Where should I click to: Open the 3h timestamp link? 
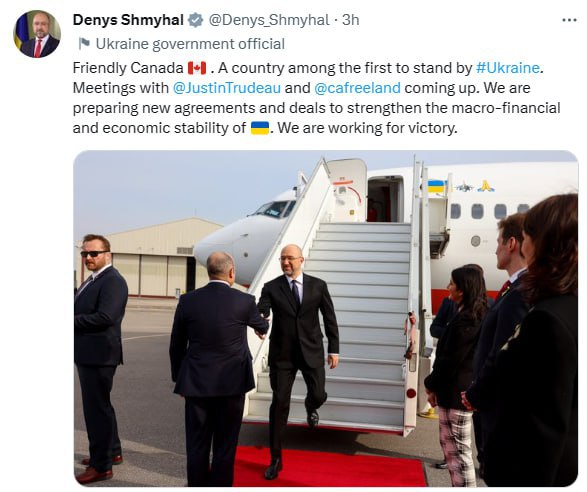(x=351, y=20)
